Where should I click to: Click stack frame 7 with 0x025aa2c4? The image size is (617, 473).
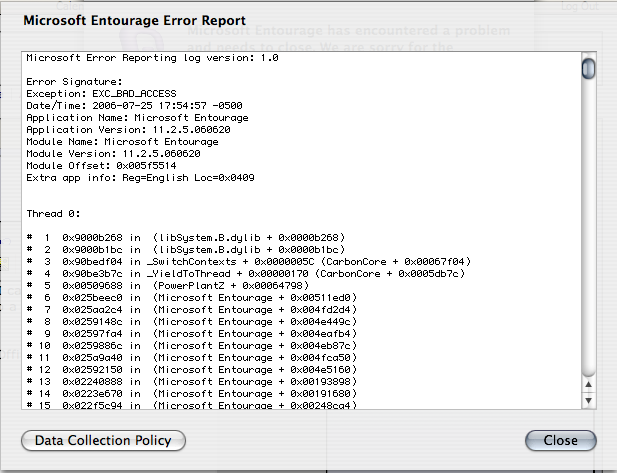pos(192,310)
